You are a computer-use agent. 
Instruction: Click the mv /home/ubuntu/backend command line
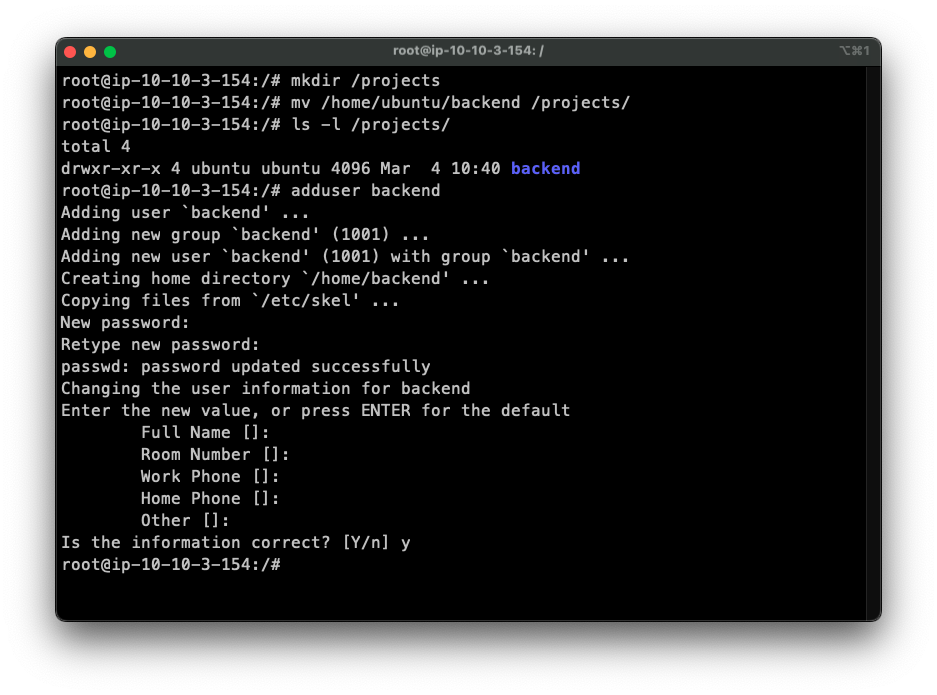click(x=460, y=102)
